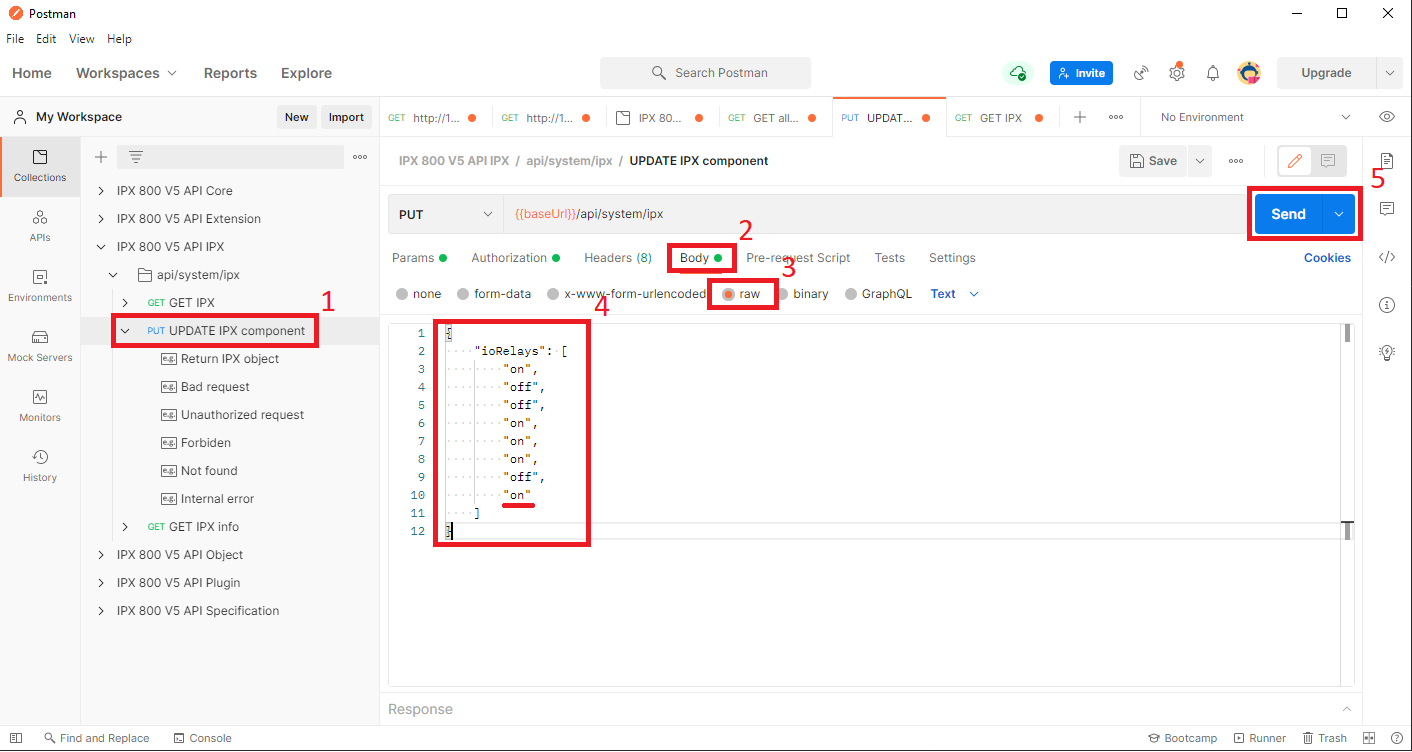This screenshot has height=752, width=1412.
Task: Open the Upgrade dropdown arrow
Action: tap(1389, 73)
